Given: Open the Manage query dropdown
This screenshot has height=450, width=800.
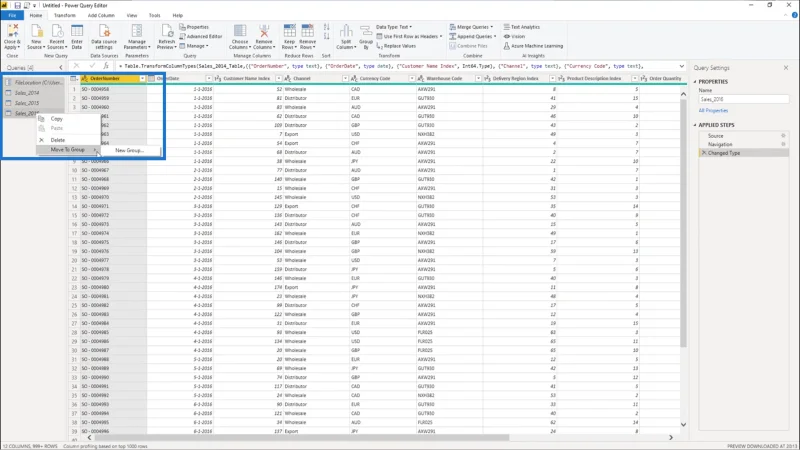Looking at the screenshot, I should (194, 46).
